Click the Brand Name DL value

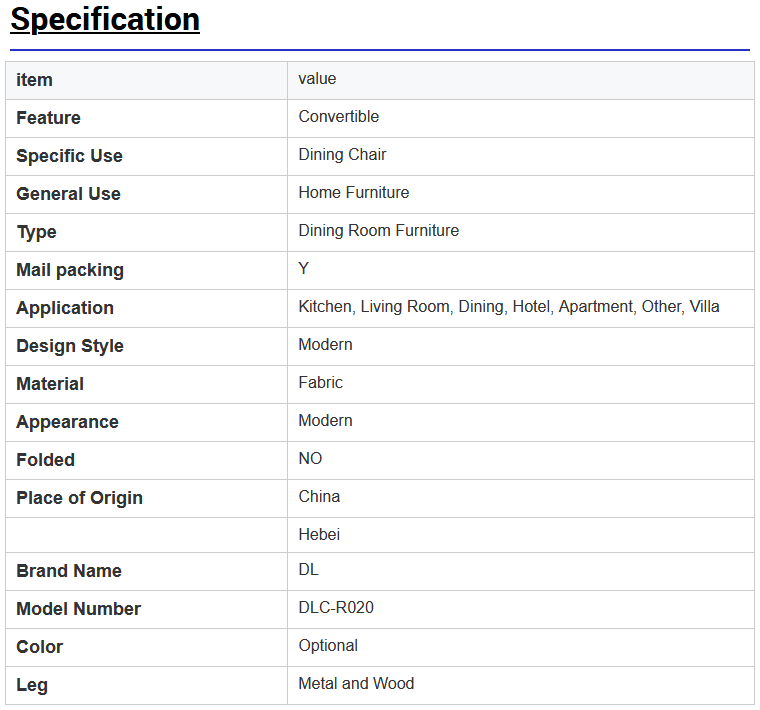(308, 569)
